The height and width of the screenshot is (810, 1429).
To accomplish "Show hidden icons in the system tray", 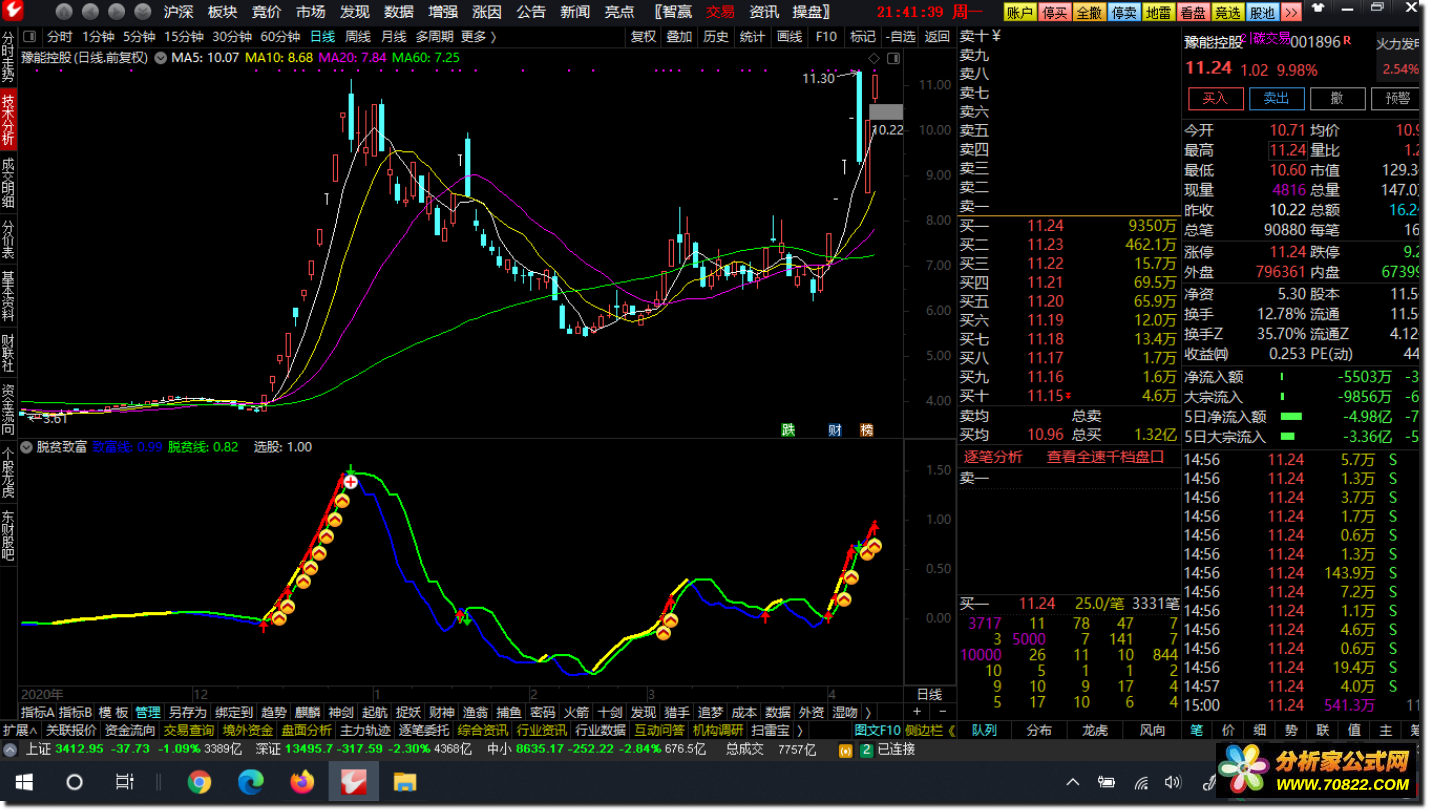I will pos(1072,782).
